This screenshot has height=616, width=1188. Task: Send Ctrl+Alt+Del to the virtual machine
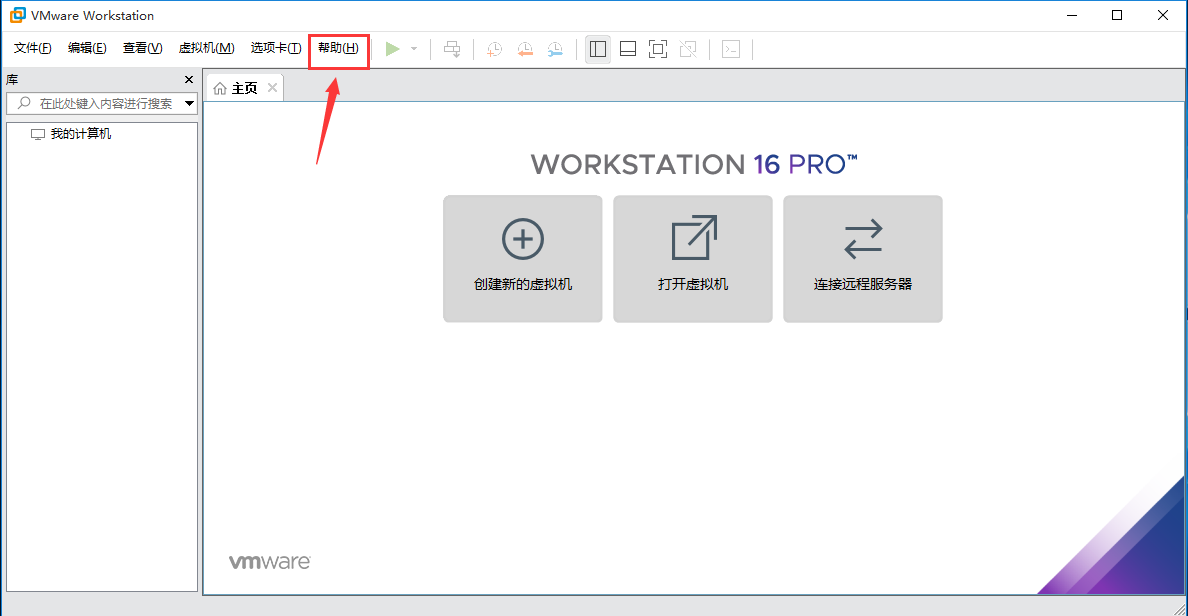click(x=452, y=48)
